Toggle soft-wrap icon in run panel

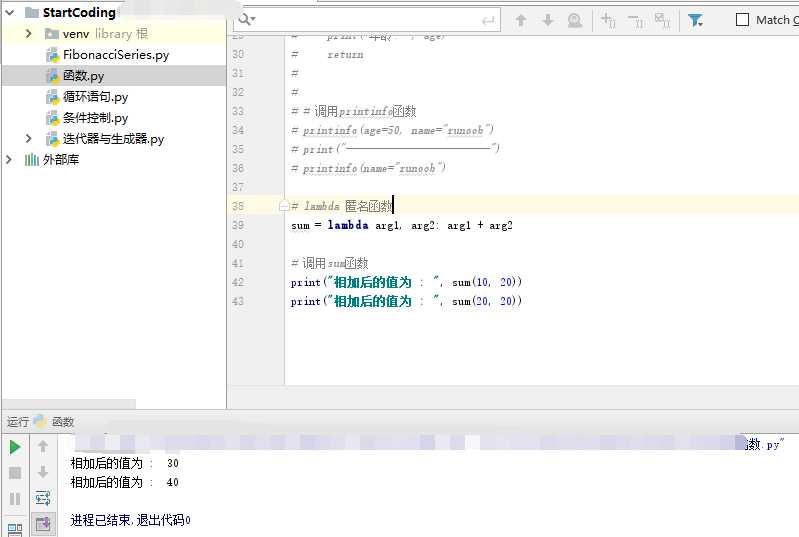tap(43, 498)
